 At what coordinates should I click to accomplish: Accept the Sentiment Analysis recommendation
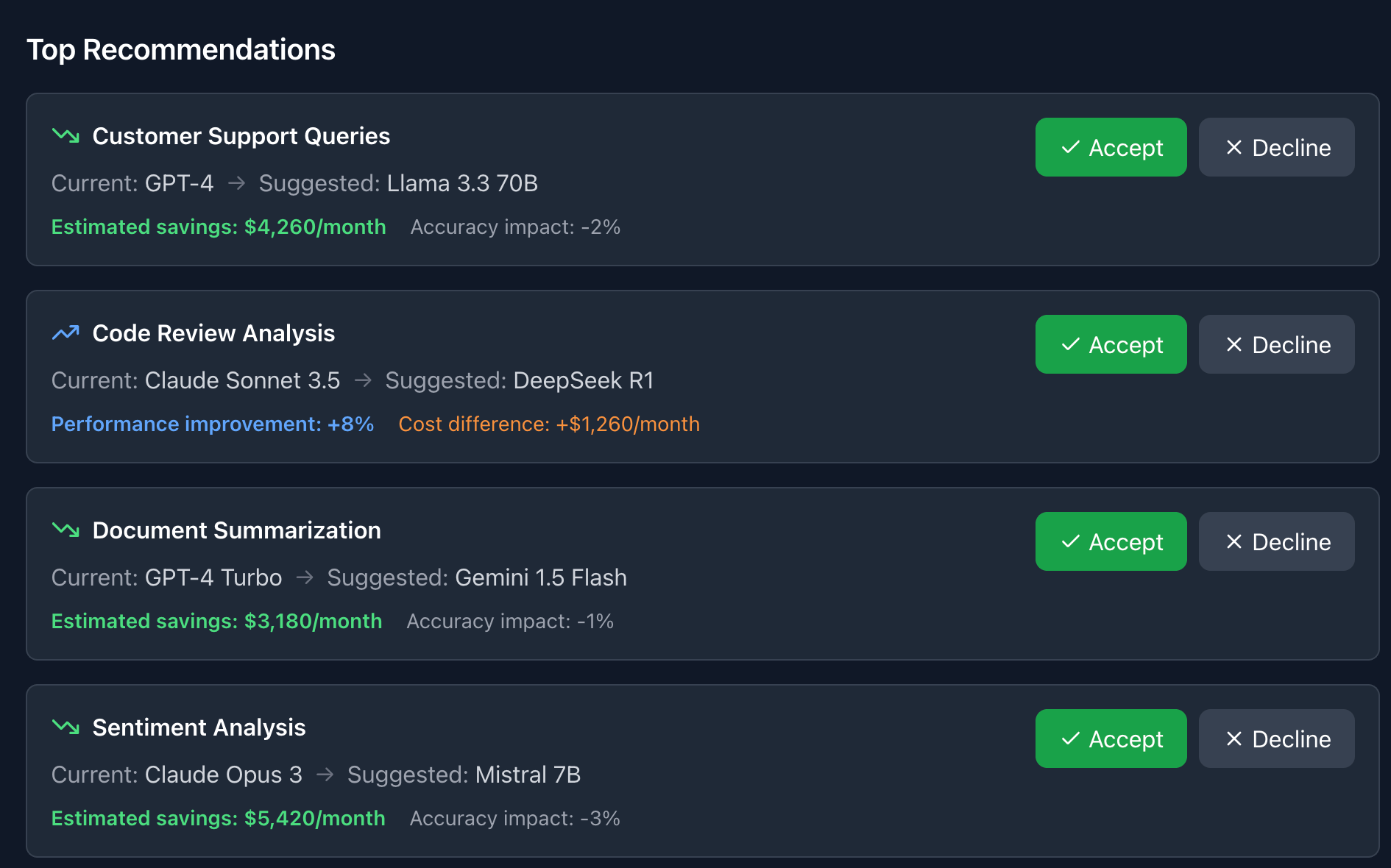click(x=1111, y=739)
